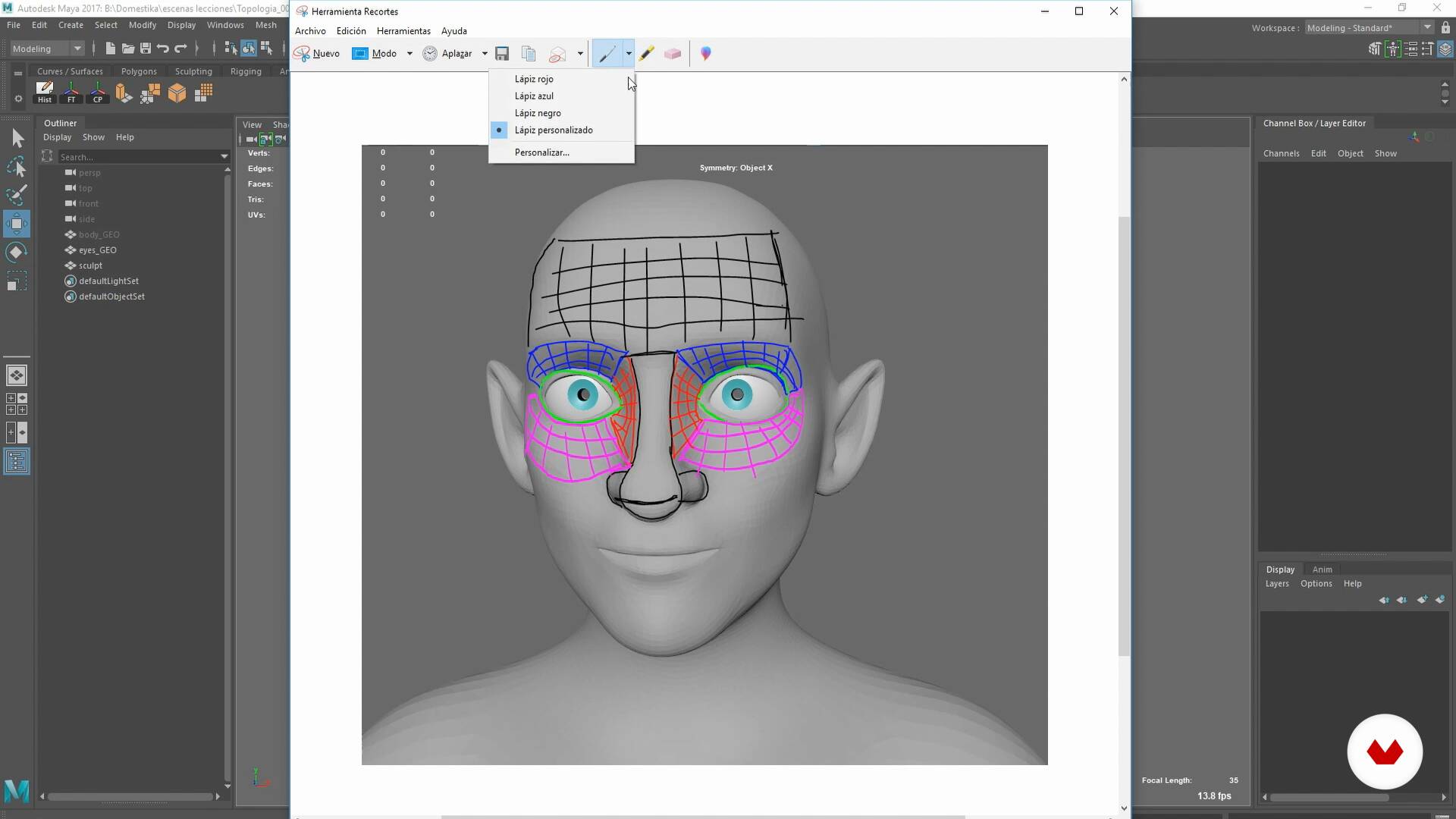1456x819 pixels.
Task: Select the arrow Select tool
Action: (x=17, y=138)
